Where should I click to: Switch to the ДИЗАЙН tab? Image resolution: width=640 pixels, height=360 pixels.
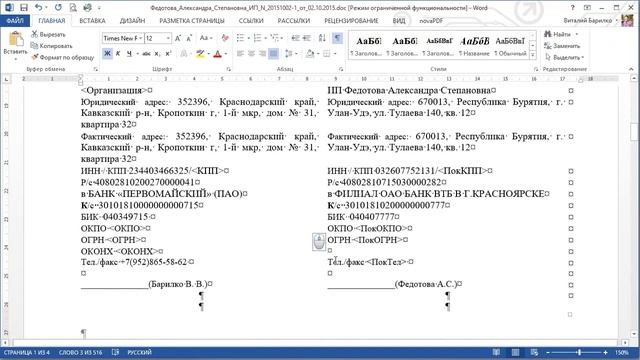click(x=132, y=20)
